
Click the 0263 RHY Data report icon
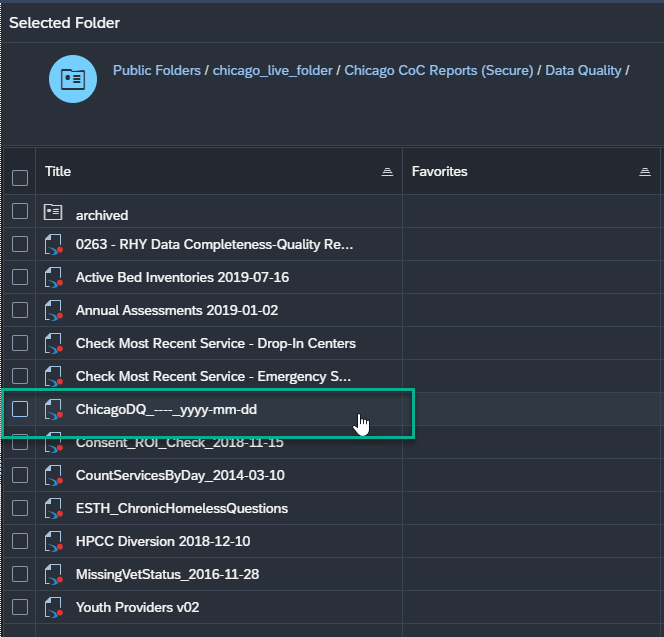[x=53, y=245]
